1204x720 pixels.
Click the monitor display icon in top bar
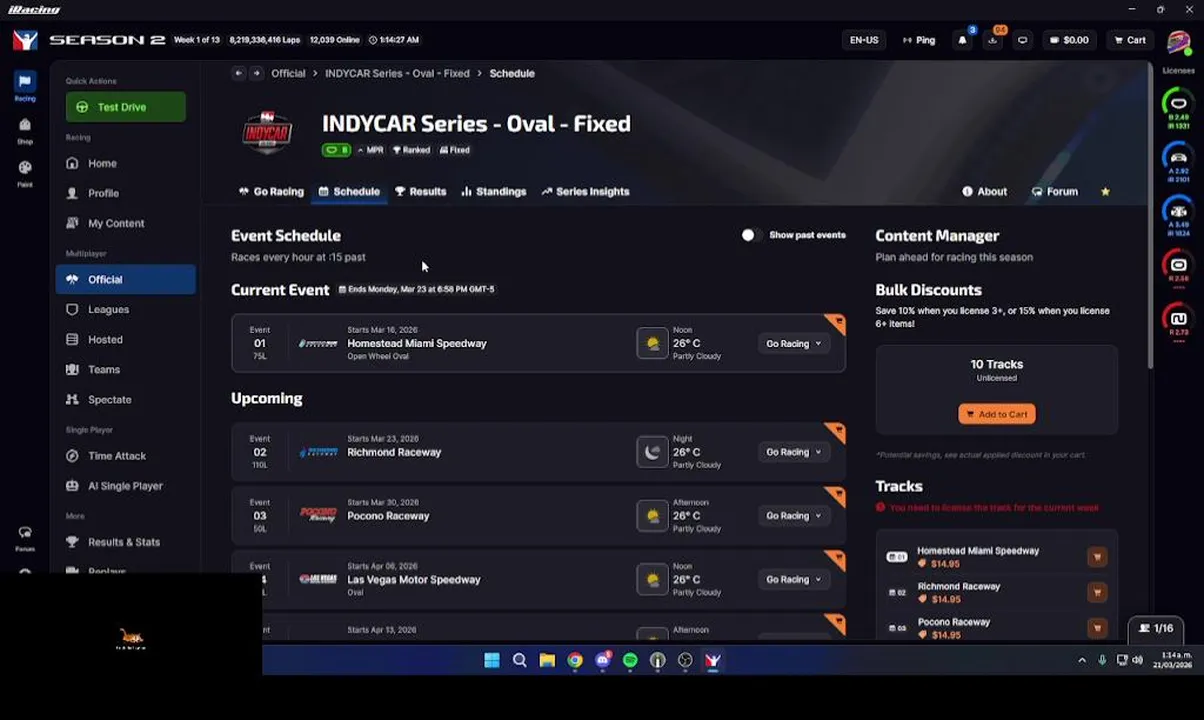1022,40
